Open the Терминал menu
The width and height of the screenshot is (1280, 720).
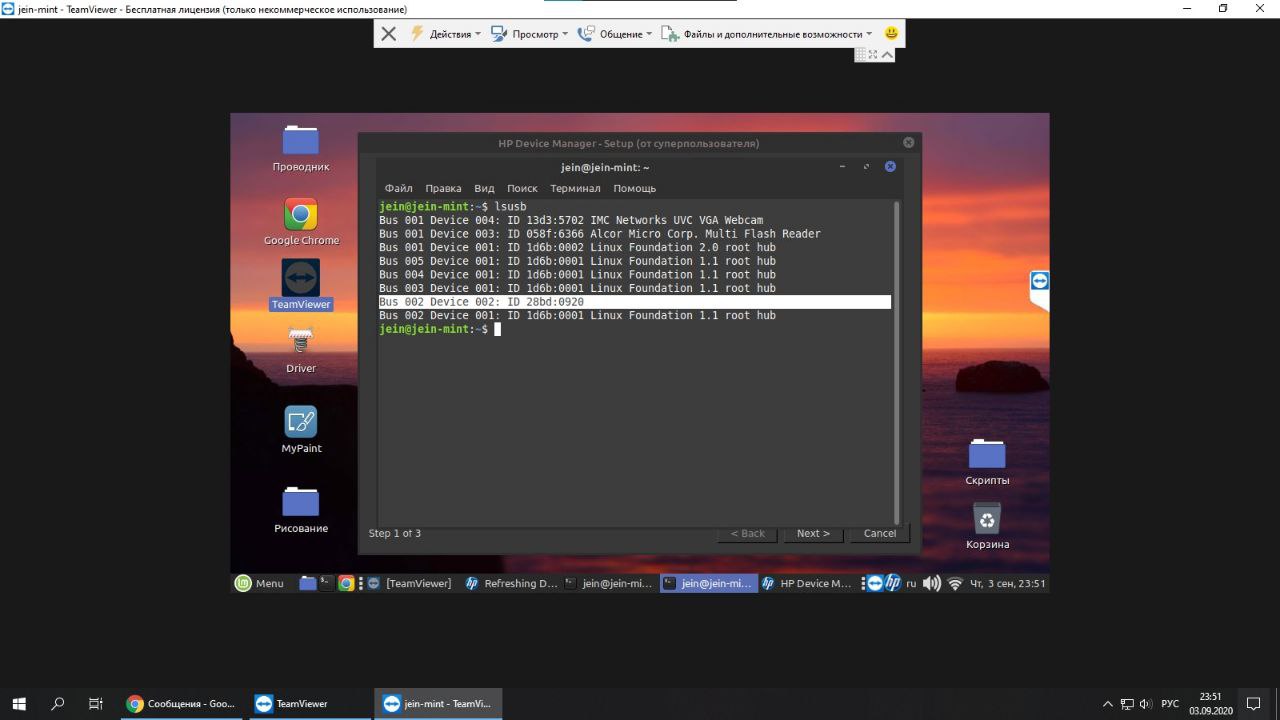575,188
